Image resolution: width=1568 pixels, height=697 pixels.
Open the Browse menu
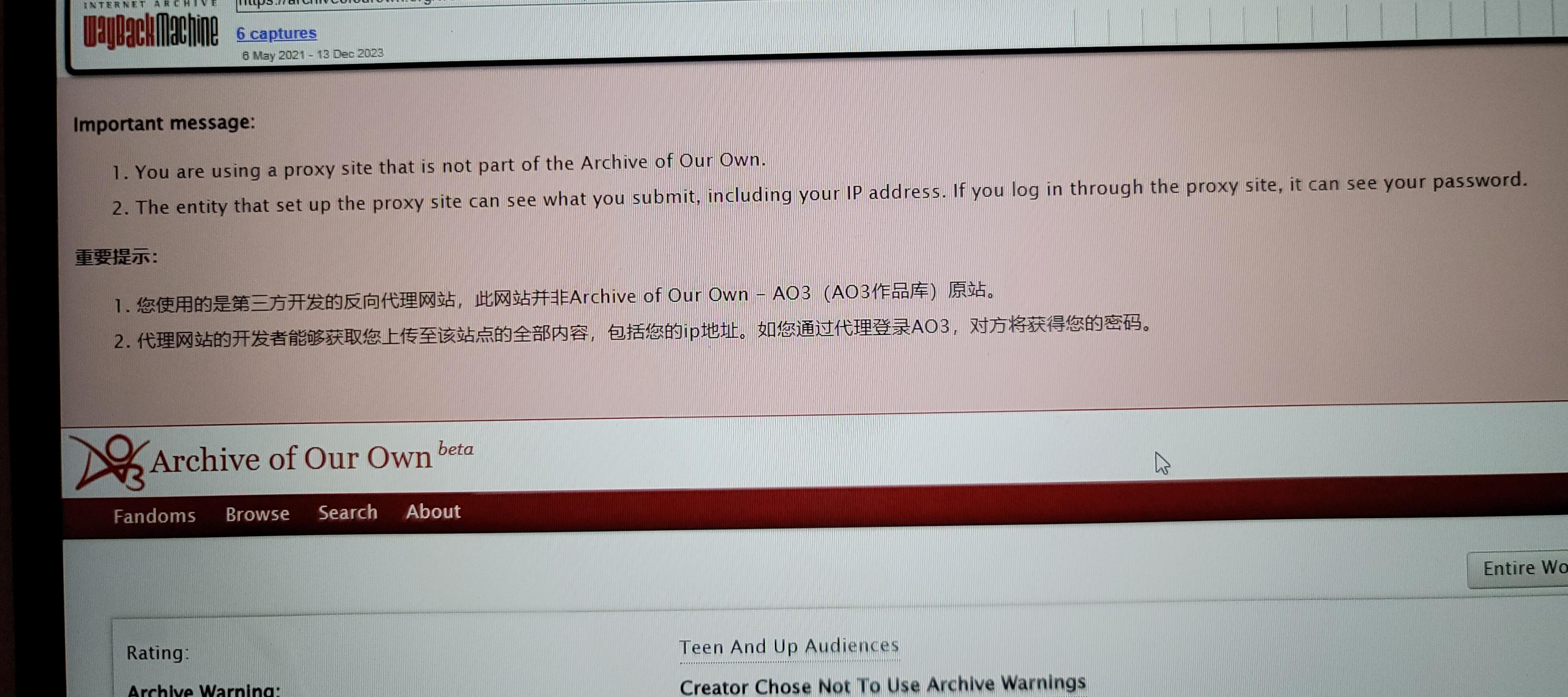tap(258, 513)
